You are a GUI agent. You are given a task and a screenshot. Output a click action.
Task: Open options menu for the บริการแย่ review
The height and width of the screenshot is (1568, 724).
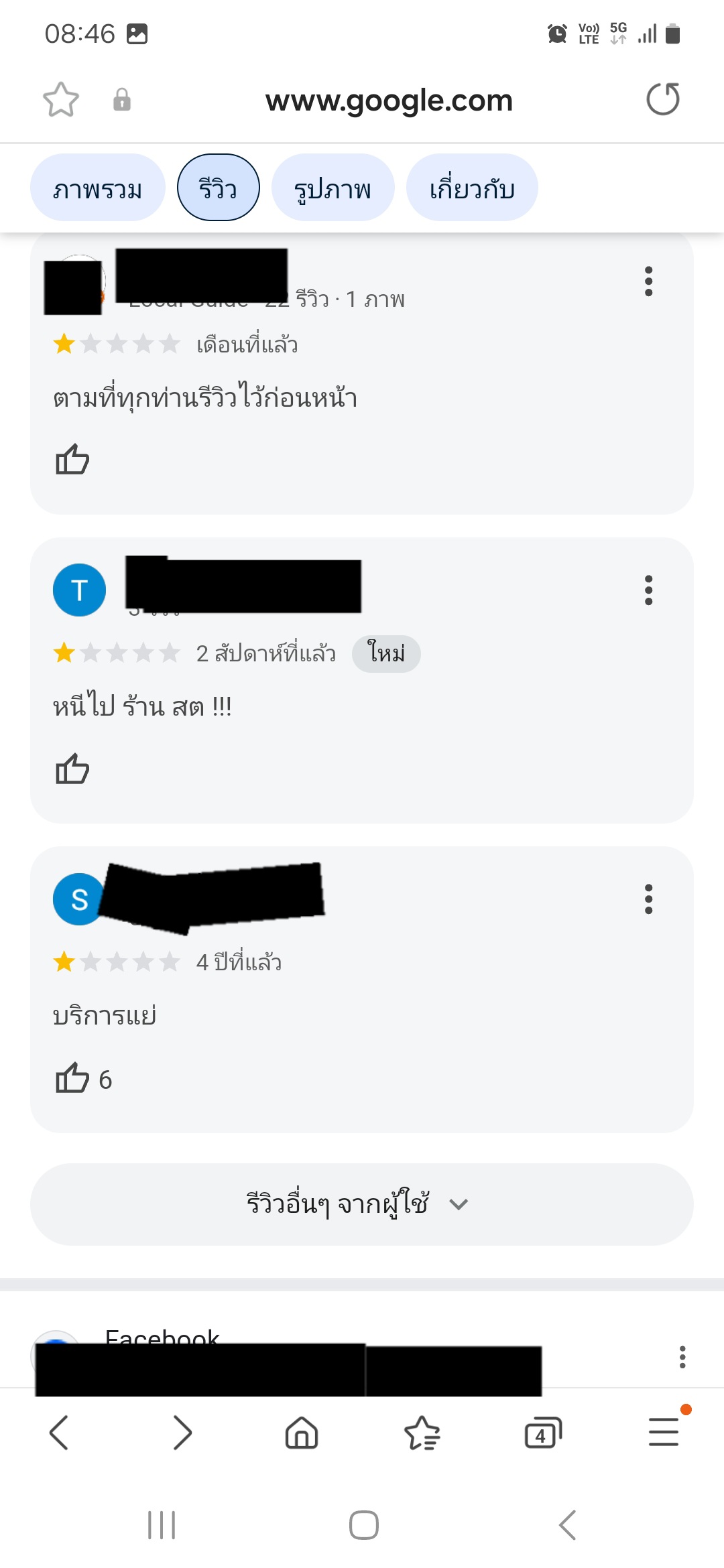648,899
